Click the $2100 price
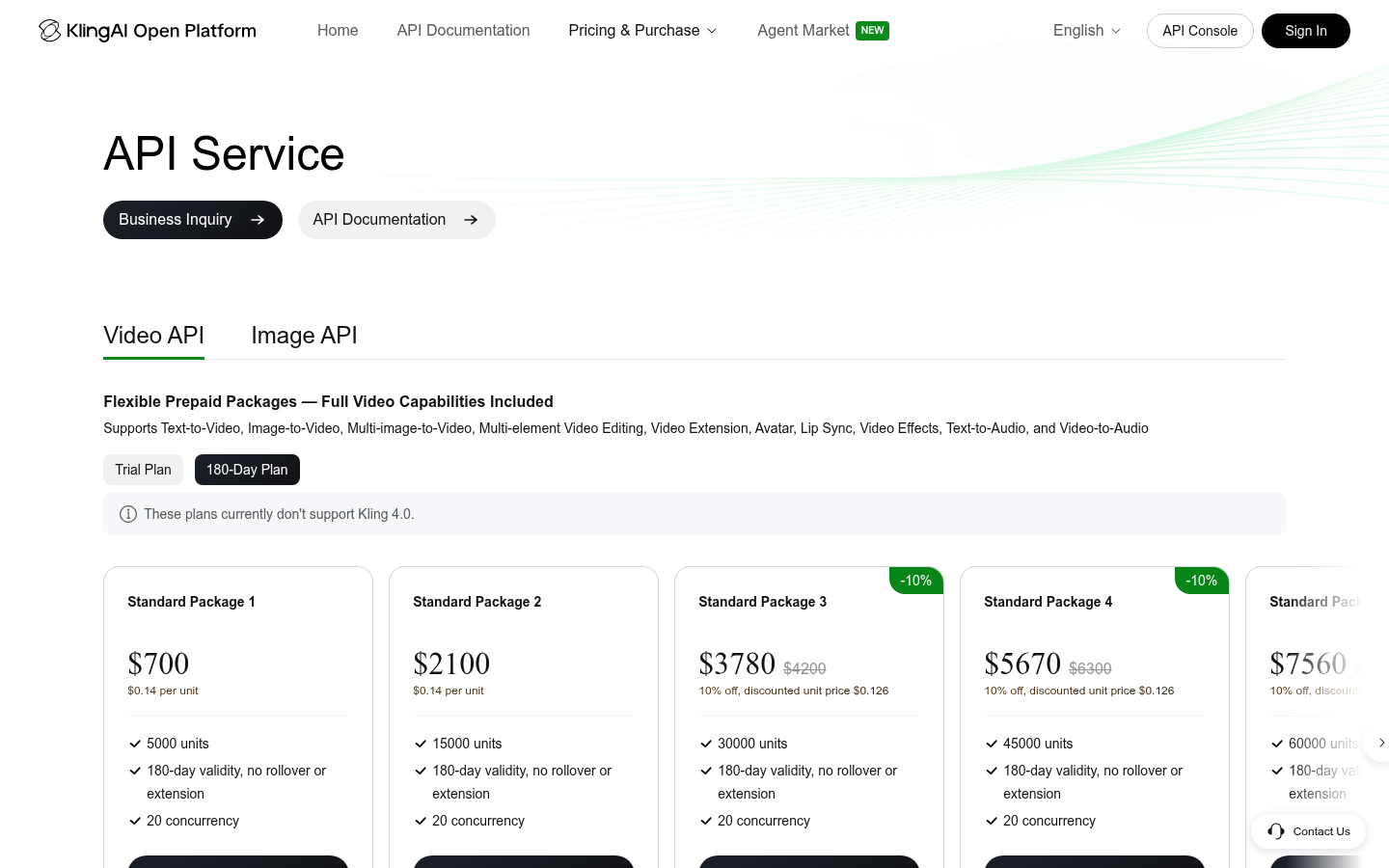The width and height of the screenshot is (1389, 868). pyautogui.click(x=451, y=664)
